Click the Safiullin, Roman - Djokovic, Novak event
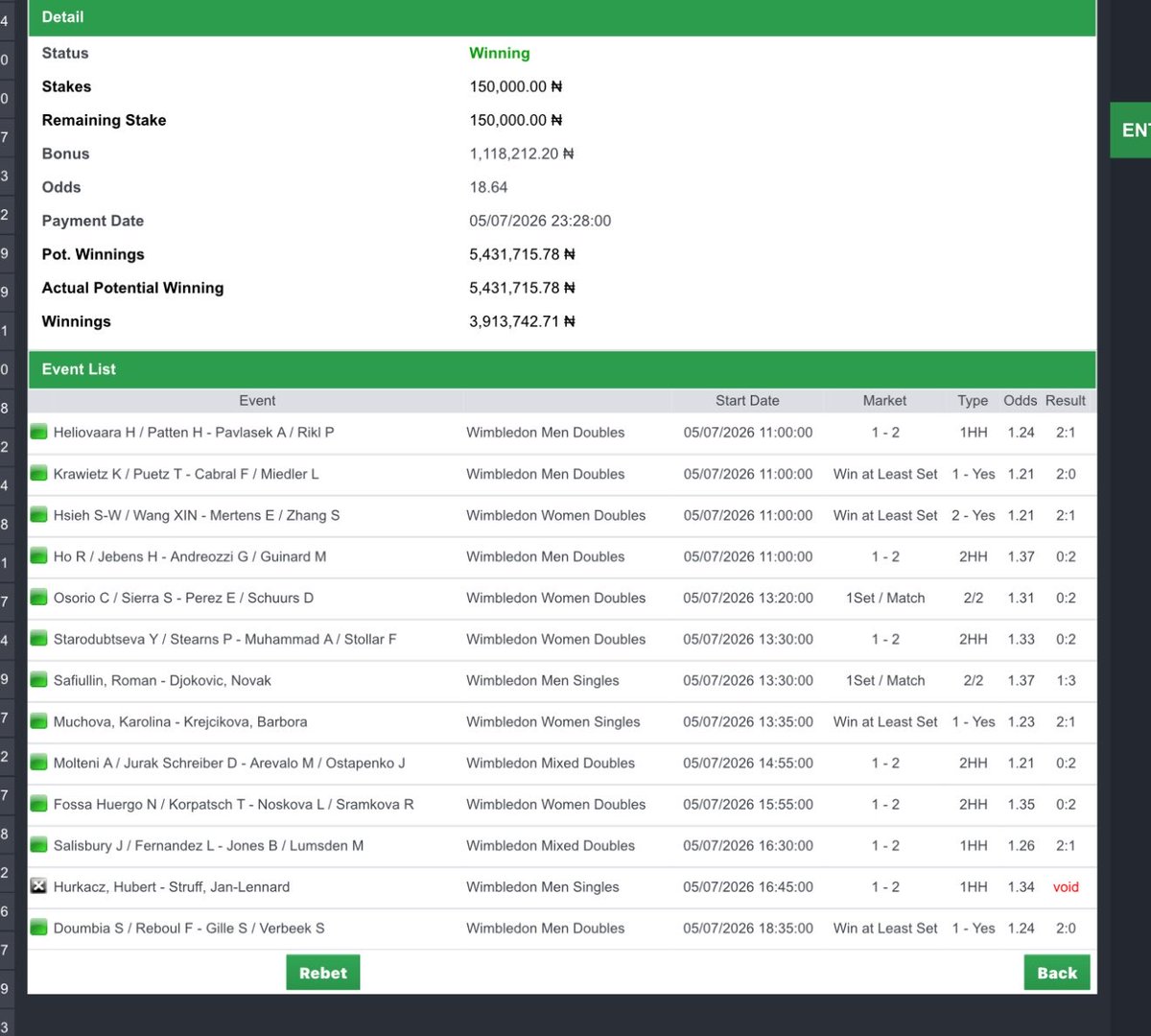The height and width of the screenshot is (1036, 1151). tap(162, 680)
